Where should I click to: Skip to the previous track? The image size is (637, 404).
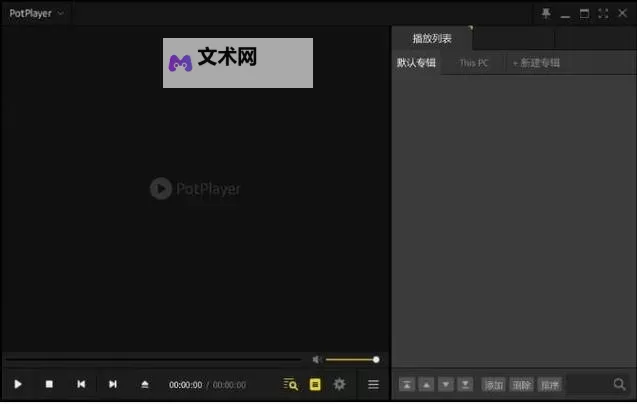pos(81,384)
